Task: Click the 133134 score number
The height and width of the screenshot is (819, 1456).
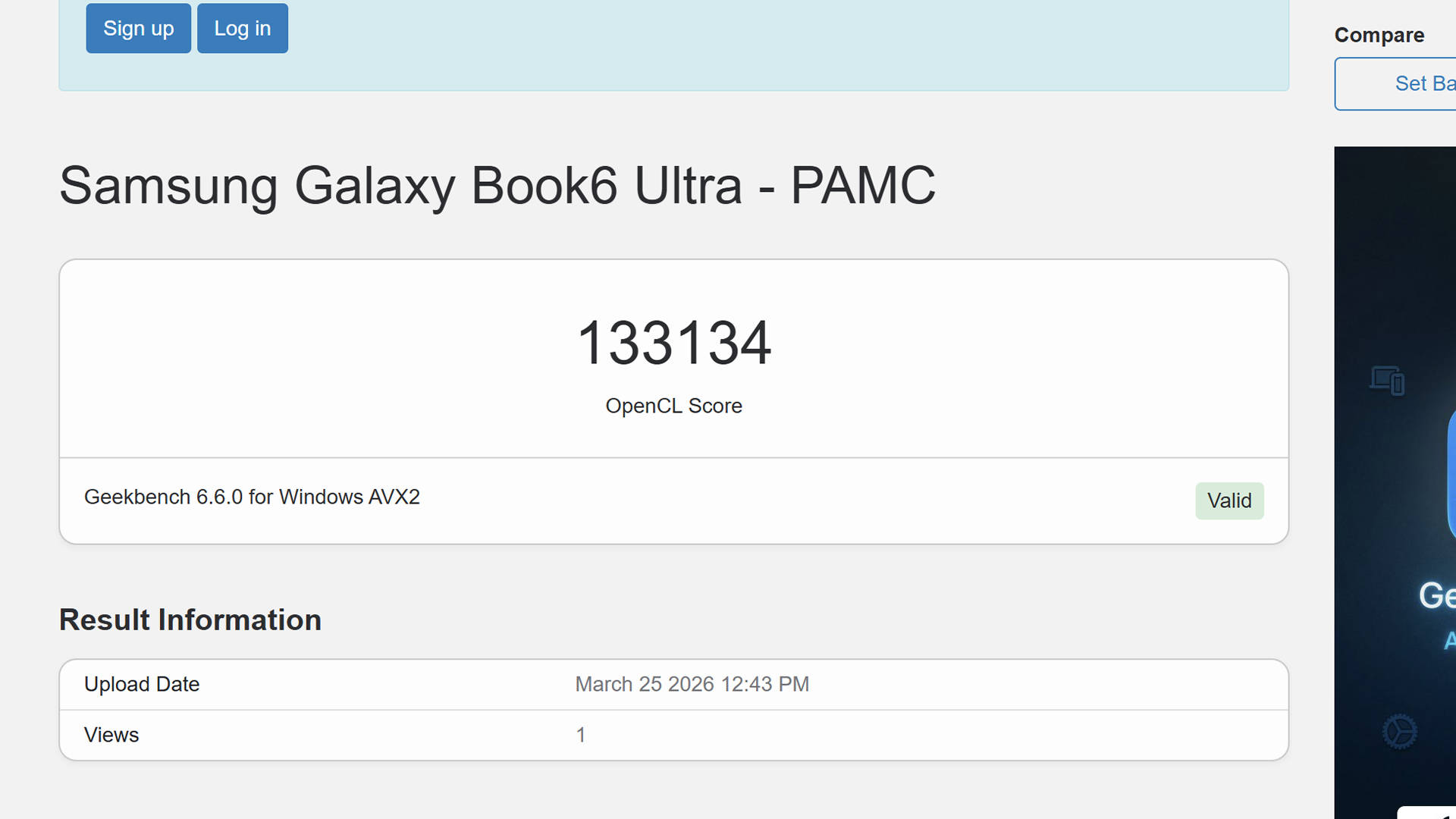Action: click(x=673, y=343)
